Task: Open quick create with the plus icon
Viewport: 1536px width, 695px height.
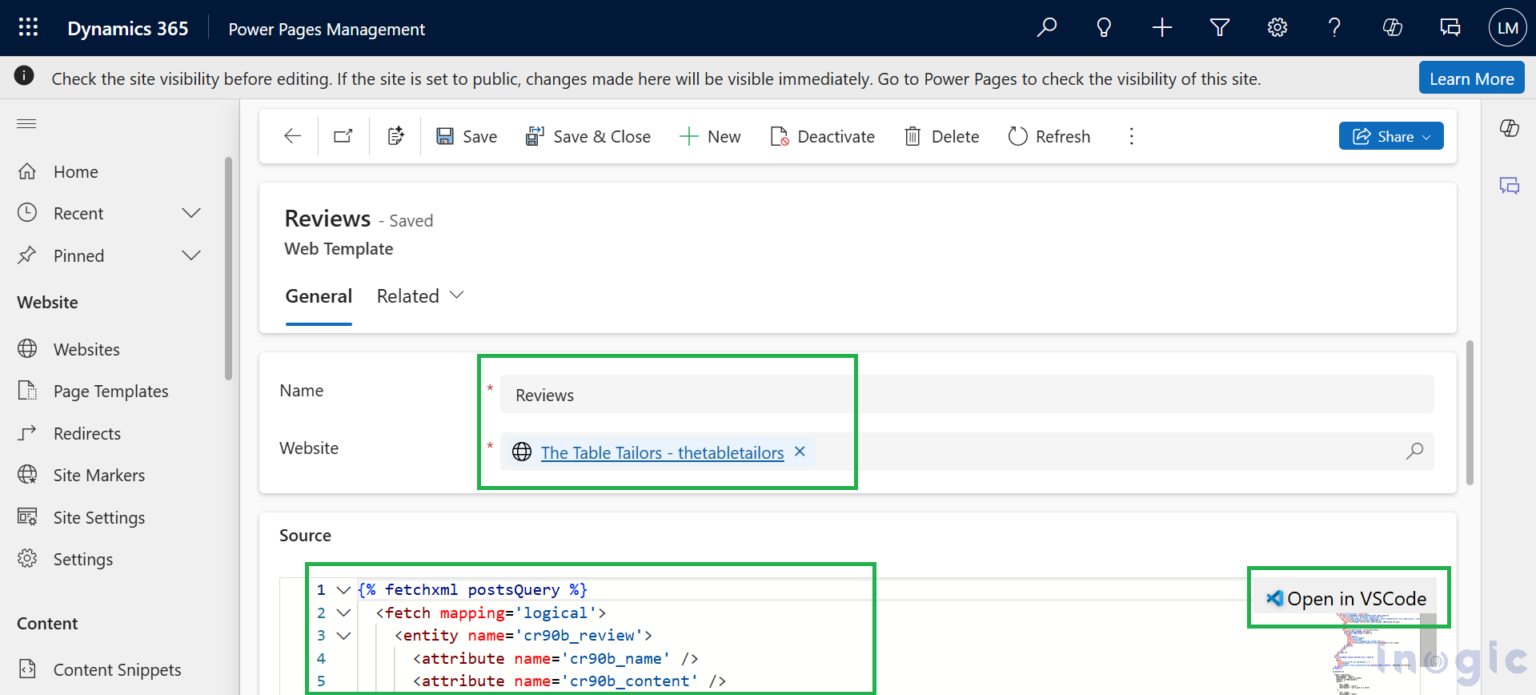Action: coord(1161,27)
